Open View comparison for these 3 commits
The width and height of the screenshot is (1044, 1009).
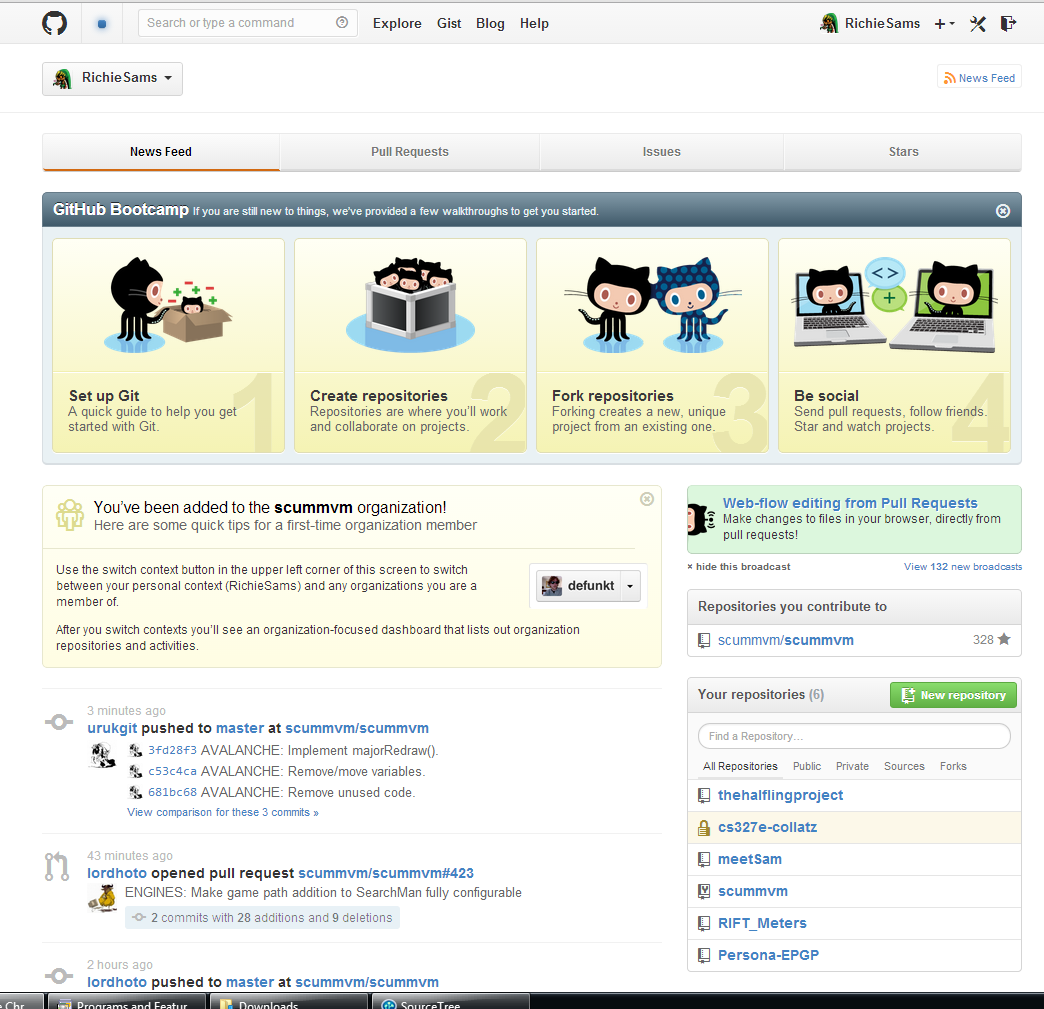pyautogui.click(x=222, y=813)
